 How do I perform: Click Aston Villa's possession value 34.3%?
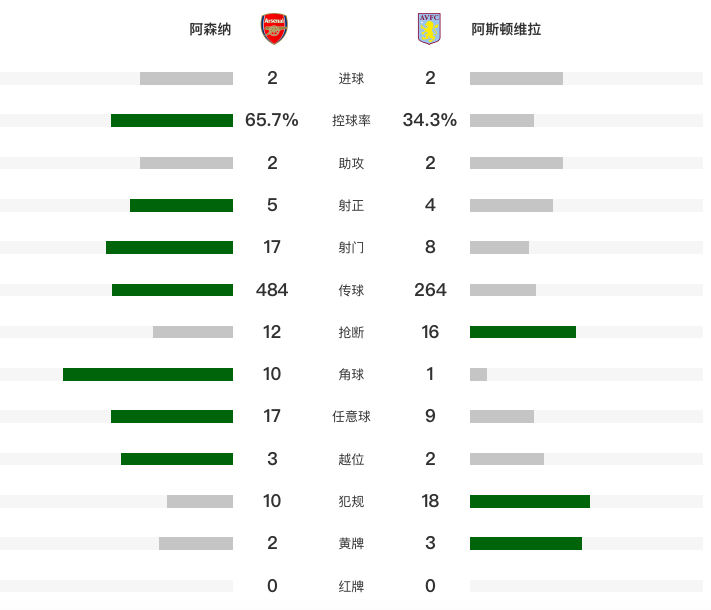(430, 120)
